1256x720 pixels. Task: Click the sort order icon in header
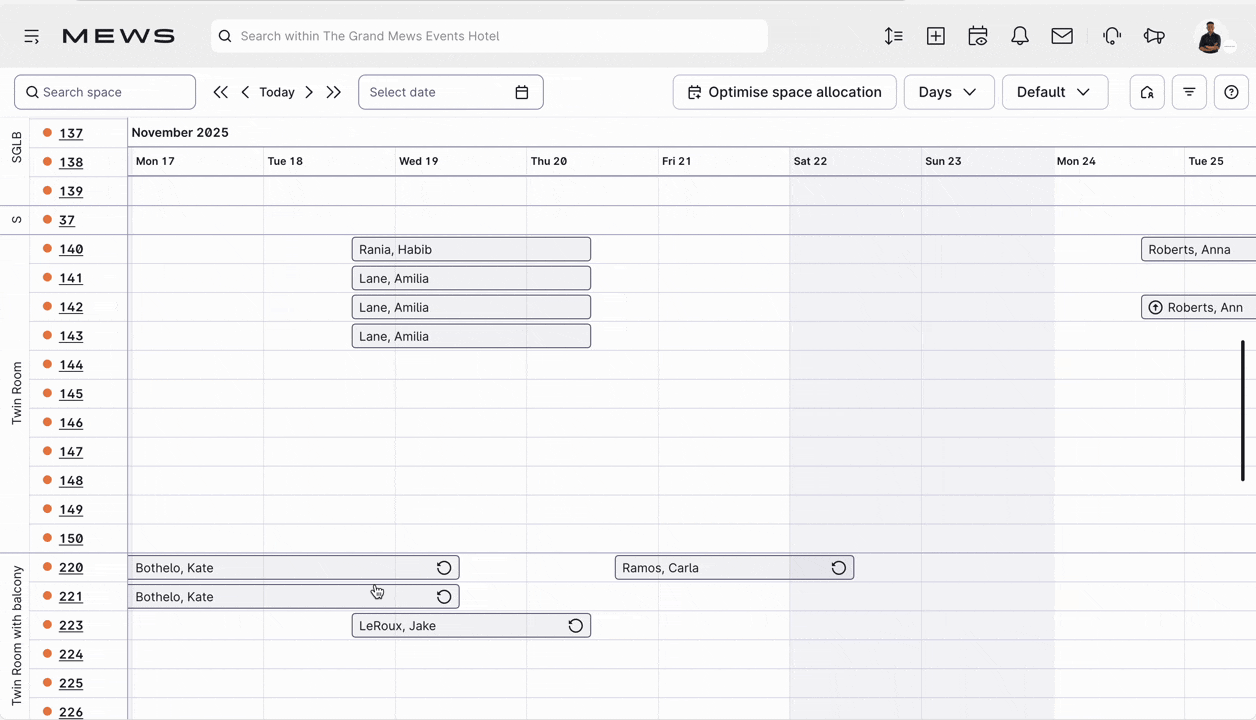[x=893, y=36]
